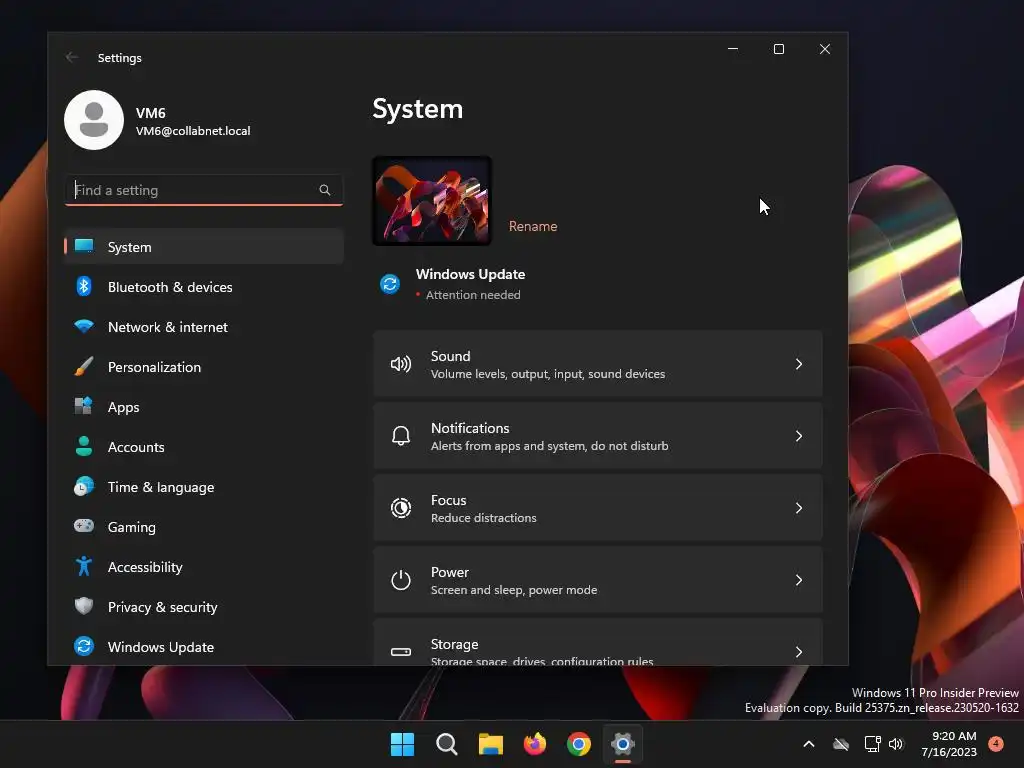Open the Personalization category
1024x768 pixels.
click(204, 366)
